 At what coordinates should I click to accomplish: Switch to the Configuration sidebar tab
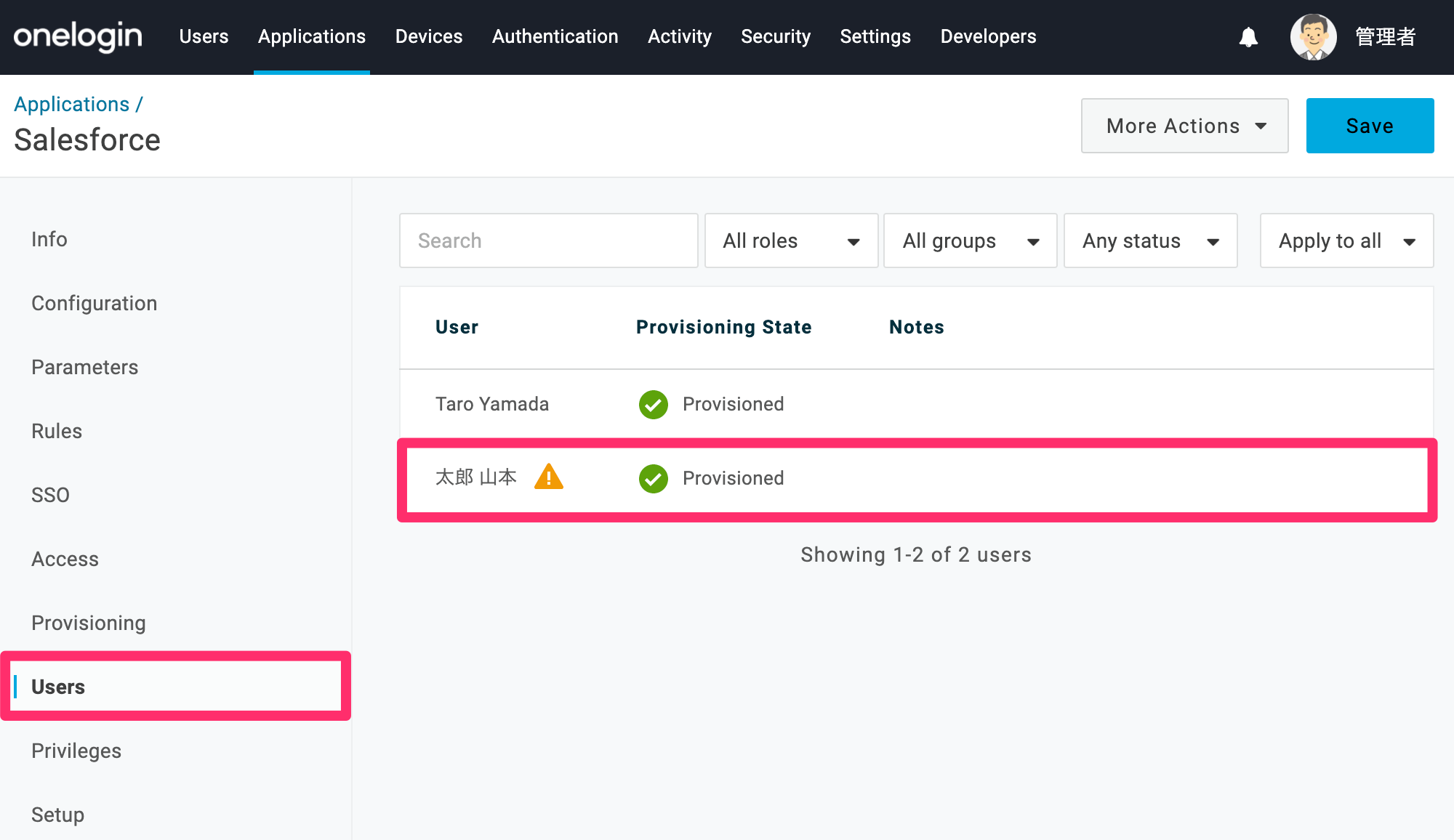coord(95,303)
